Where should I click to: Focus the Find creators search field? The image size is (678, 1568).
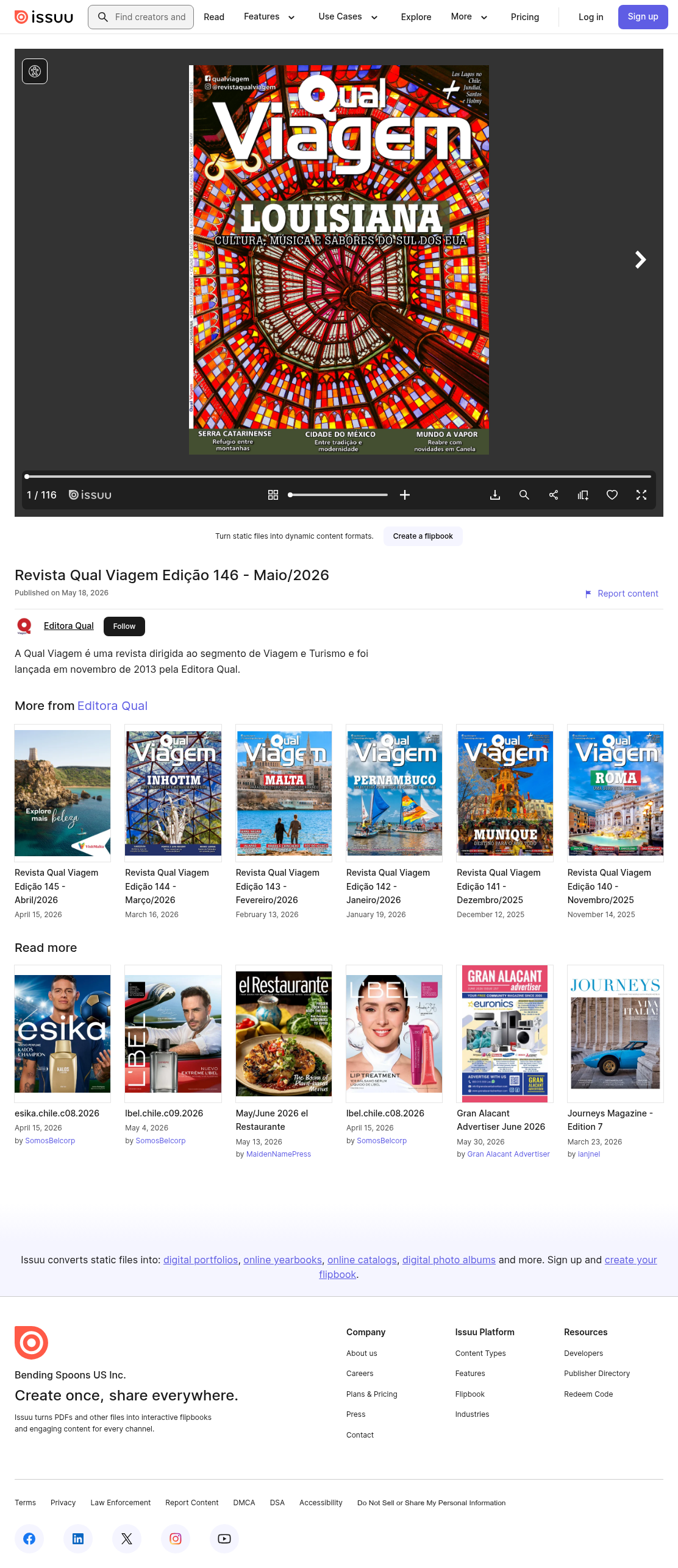141,17
